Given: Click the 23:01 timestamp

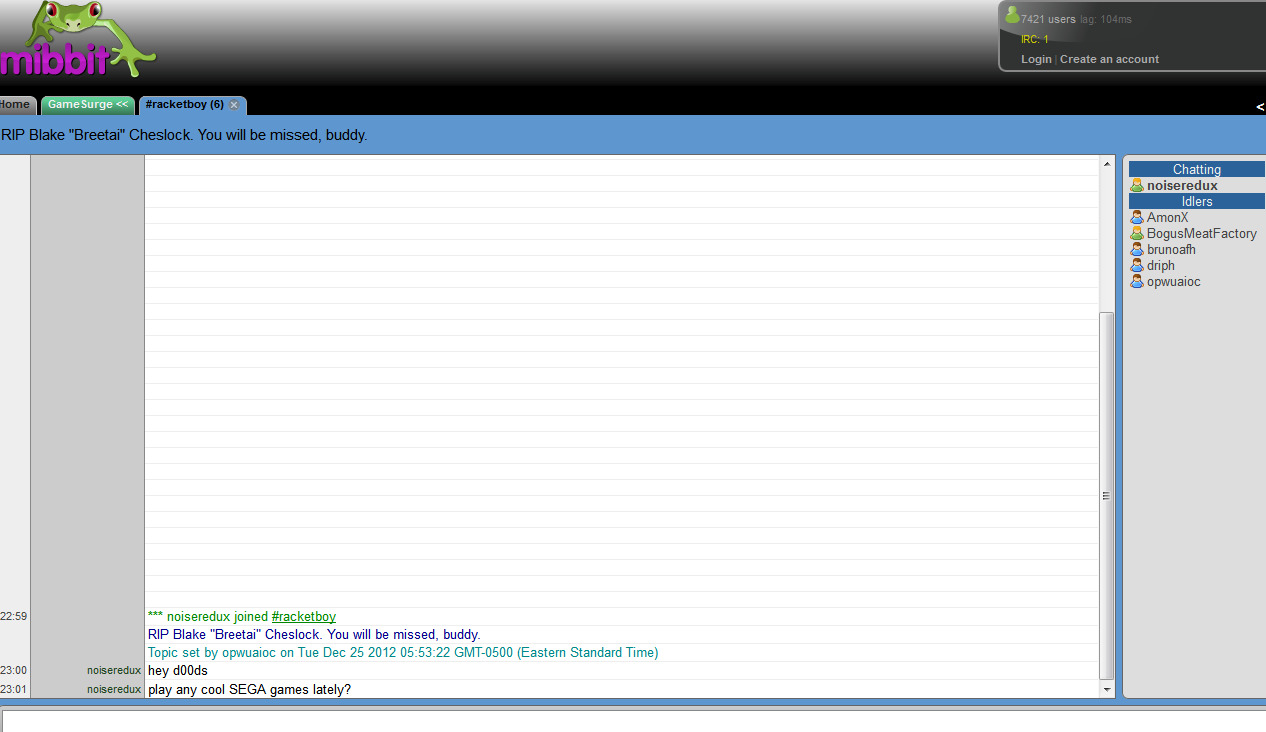Looking at the screenshot, I should tap(14, 690).
